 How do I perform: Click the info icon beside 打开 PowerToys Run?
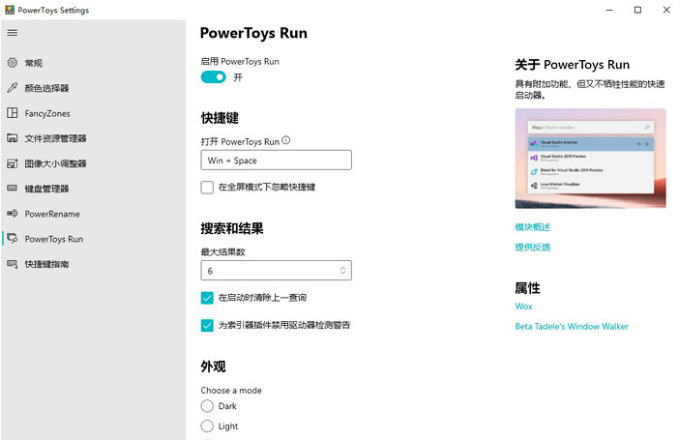click(x=286, y=140)
